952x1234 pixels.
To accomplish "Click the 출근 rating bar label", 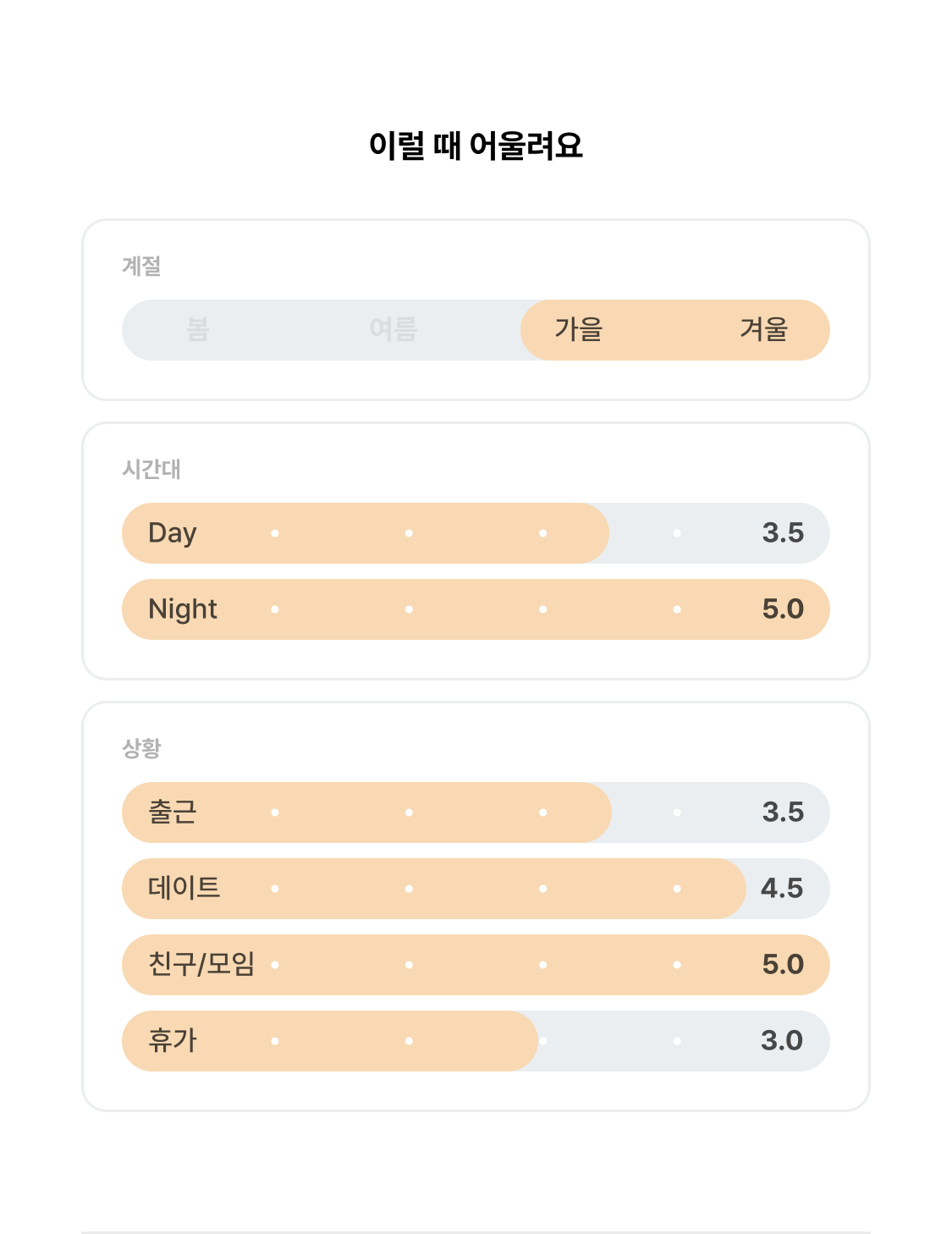I will click(173, 813).
